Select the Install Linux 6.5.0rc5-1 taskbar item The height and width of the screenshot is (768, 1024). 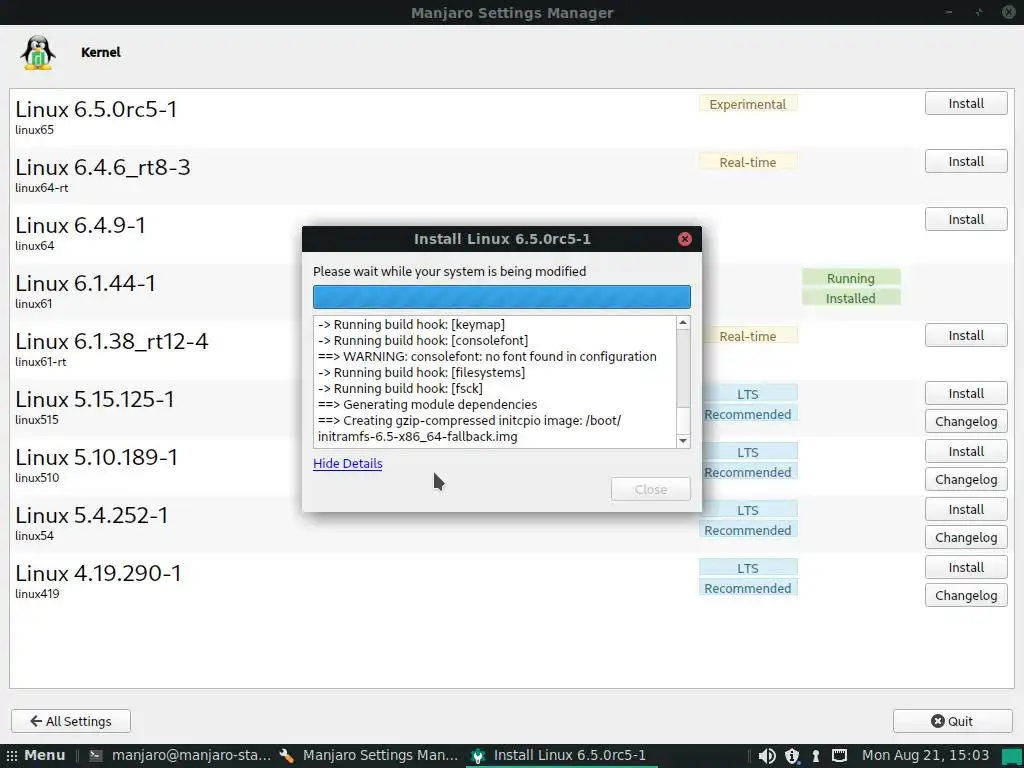click(x=560, y=756)
